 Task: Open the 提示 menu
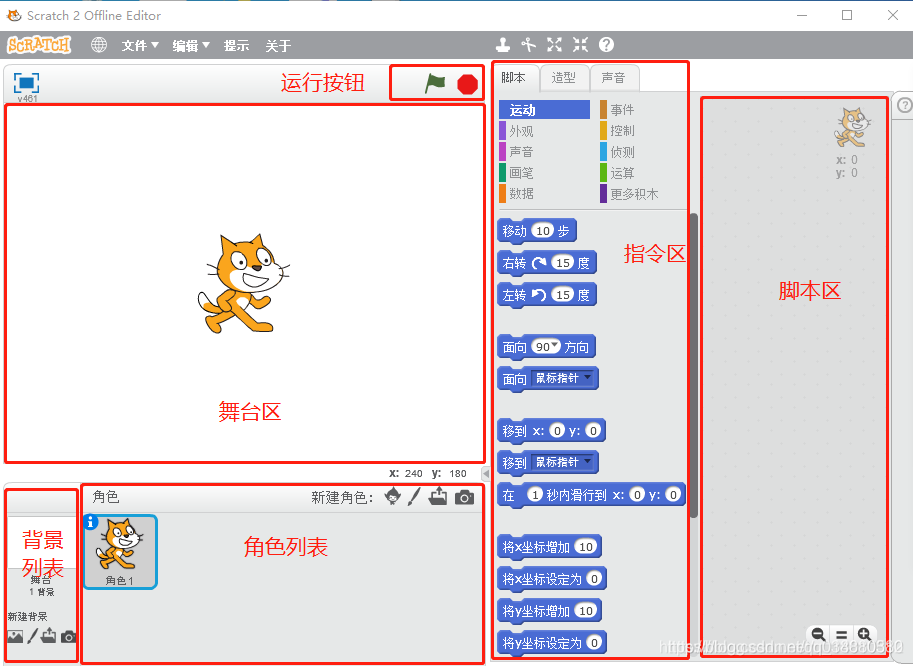236,45
